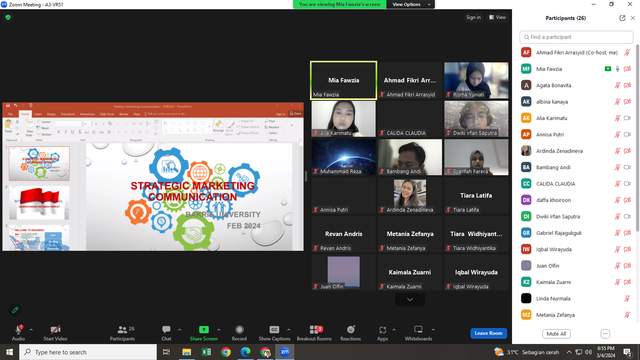Select daffa khoiroon in participant list
Viewport: 640px width, 360px height.
pyautogui.click(x=576, y=200)
